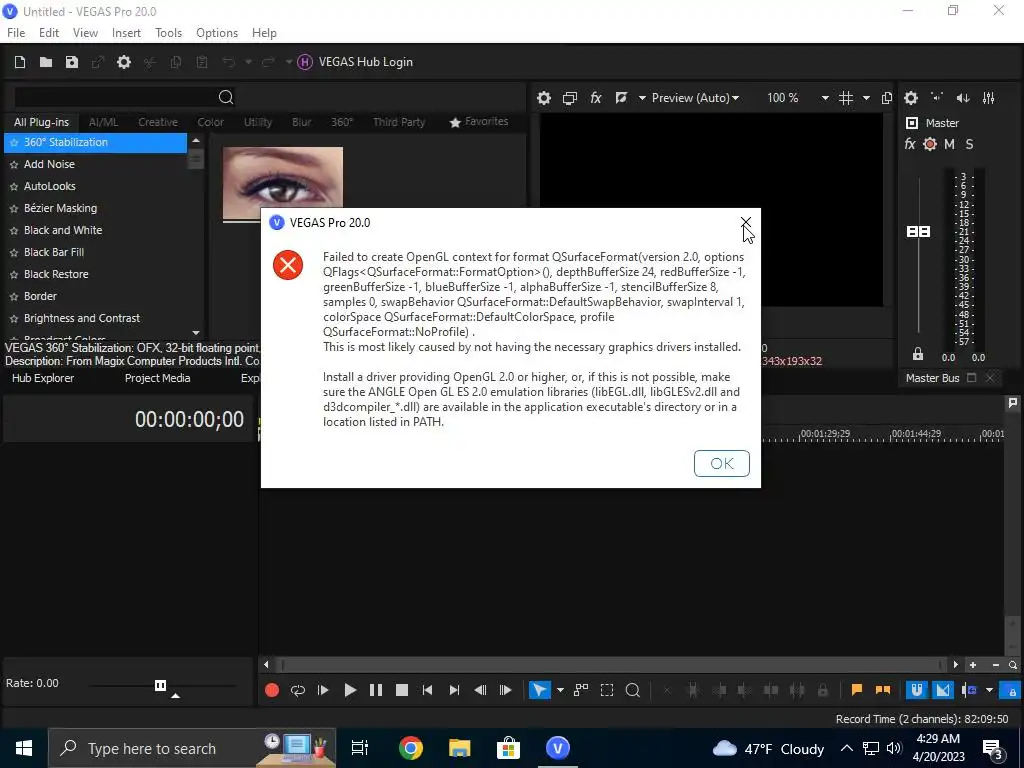Solo the Master bus (S)
This screenshot has width=1024, height=768.
click(969, 144)
